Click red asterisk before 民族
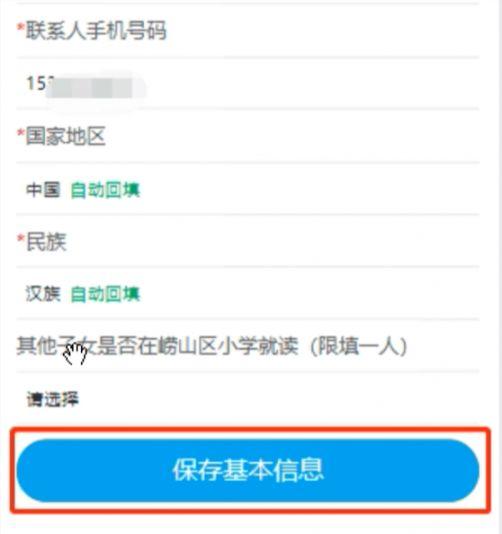The width and height of the screenshot is (502, 534). point(21,238)
